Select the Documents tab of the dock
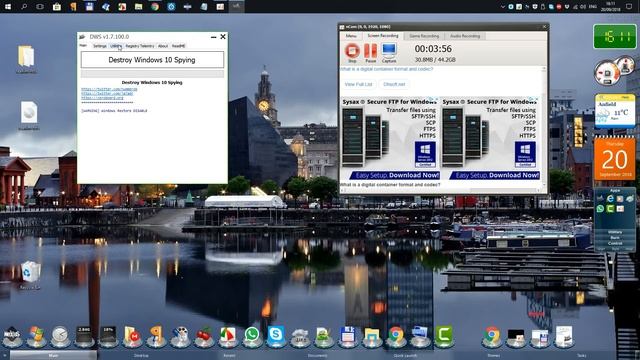 point(317,356)
